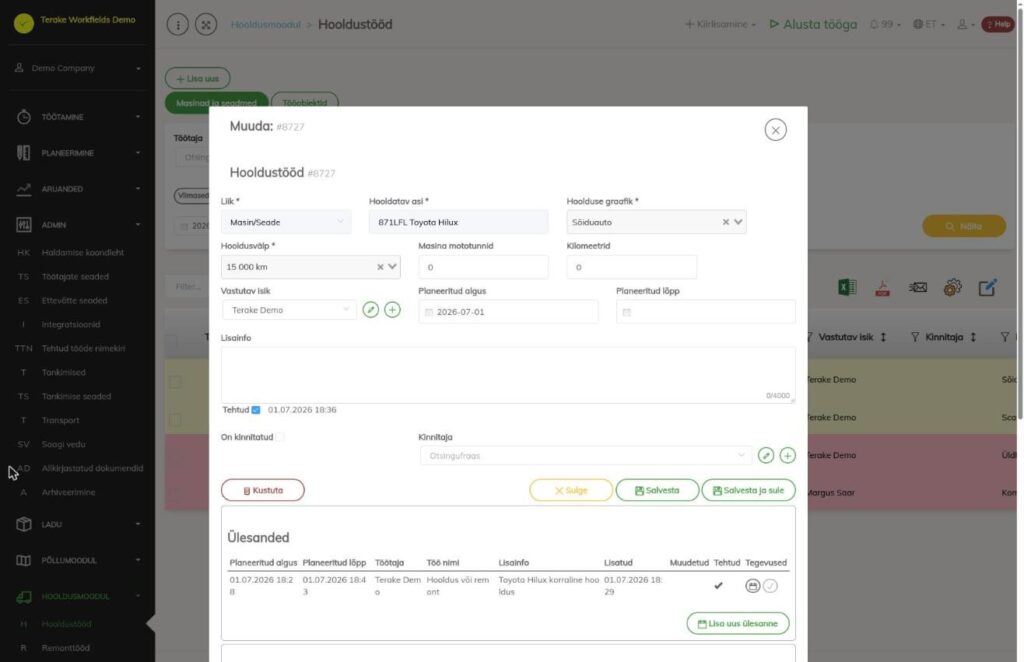Click Salvesta ja sule button
Screen dimensions: 1024x662
(748, 490)
